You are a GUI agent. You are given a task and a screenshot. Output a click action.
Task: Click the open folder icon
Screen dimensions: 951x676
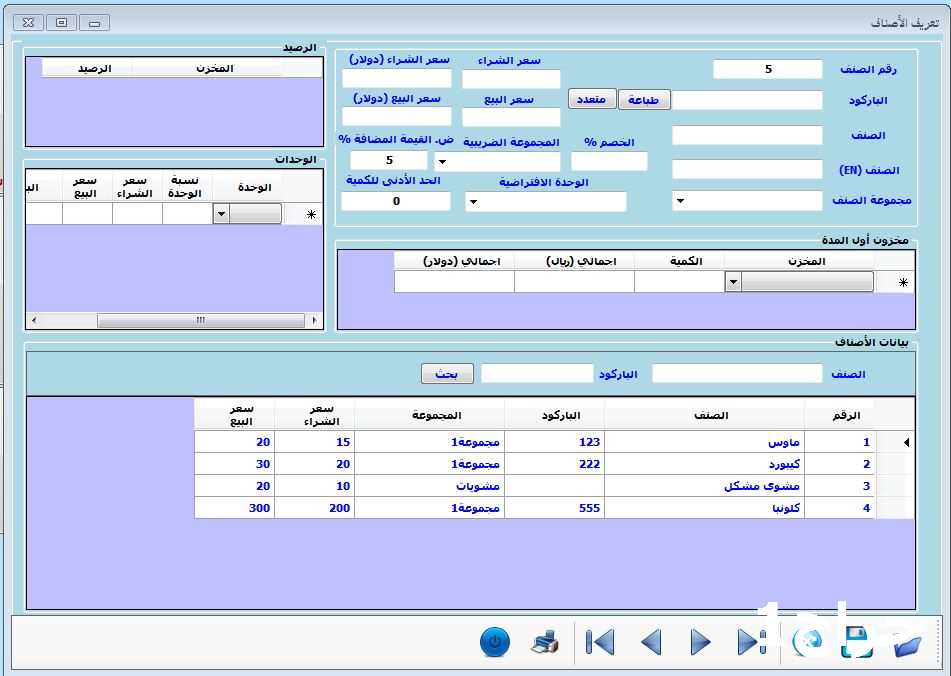click(x=907, y=644)
